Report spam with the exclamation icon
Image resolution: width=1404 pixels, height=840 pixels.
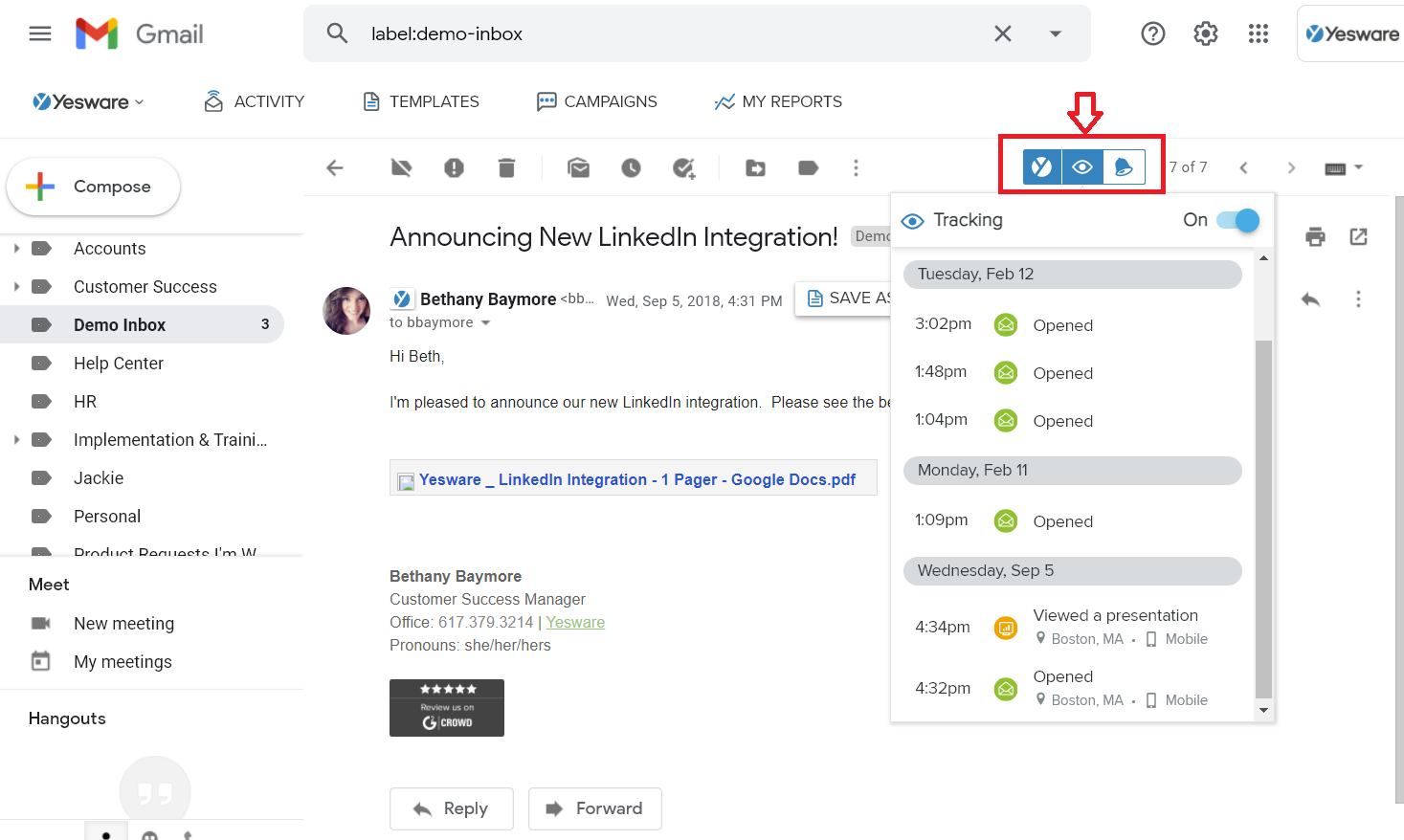[454, 168]
